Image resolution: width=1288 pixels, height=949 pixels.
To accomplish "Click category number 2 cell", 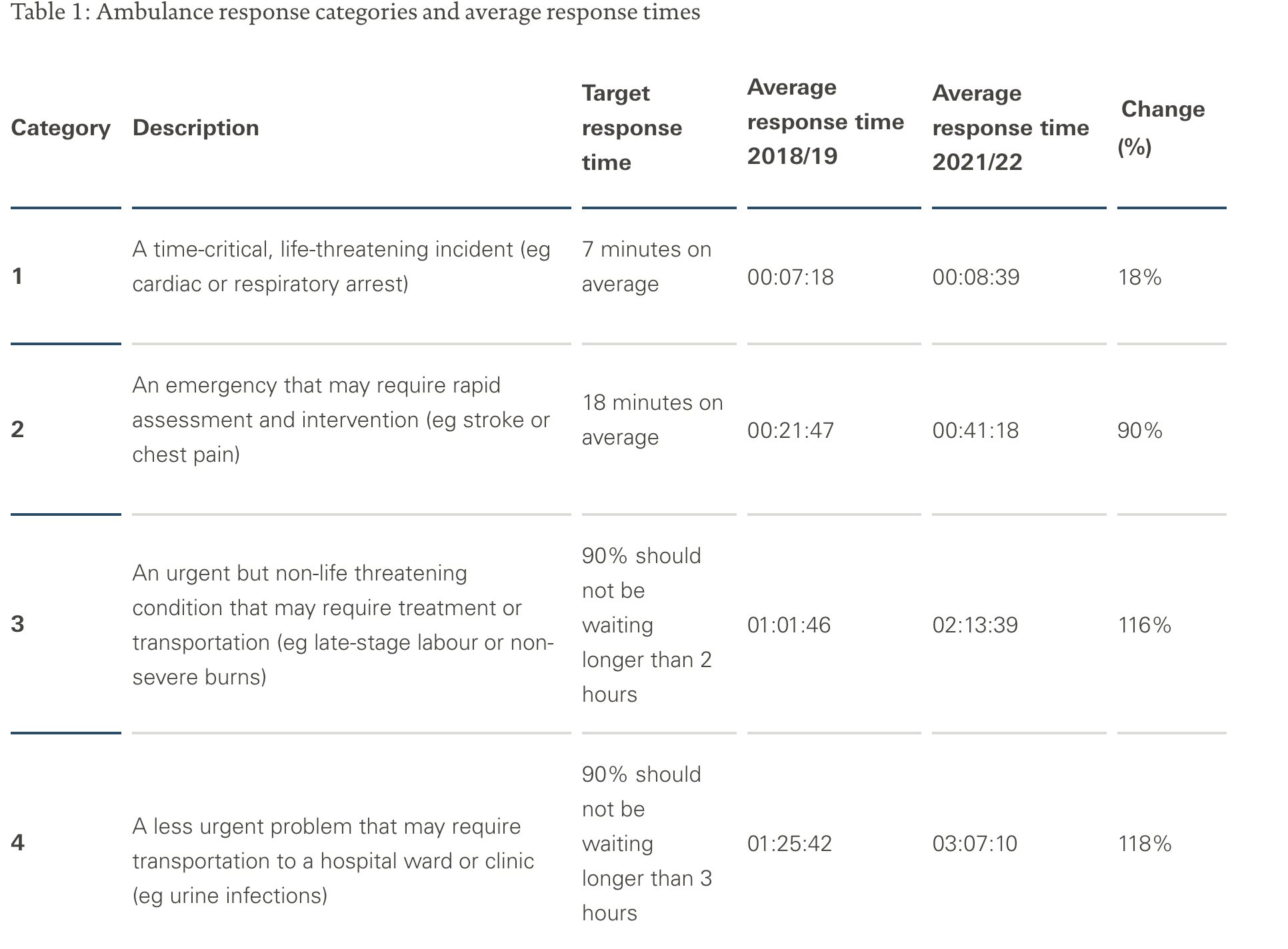I will click(17, 429).
